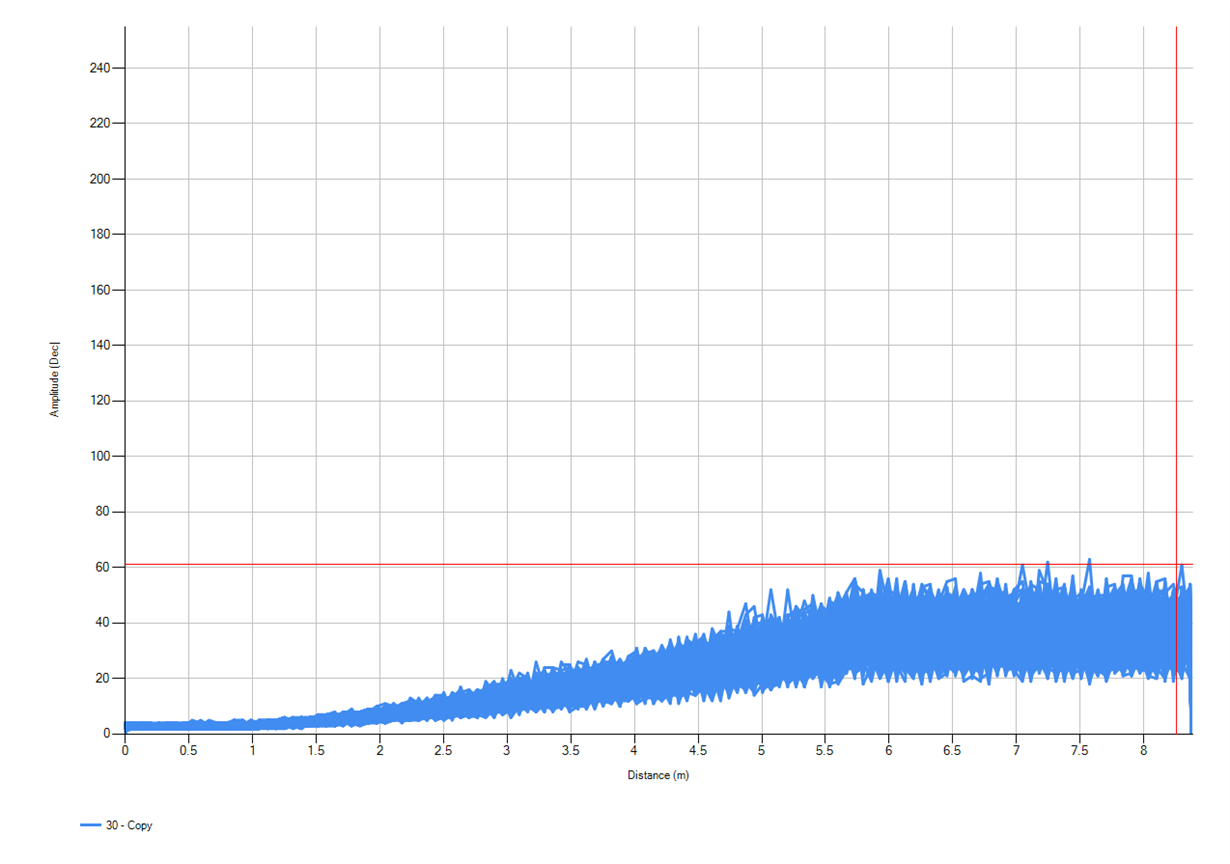Screen dimensions: 1230x864
Task: Click the x-axis label 4.5
Action: (x=698, y=748)
